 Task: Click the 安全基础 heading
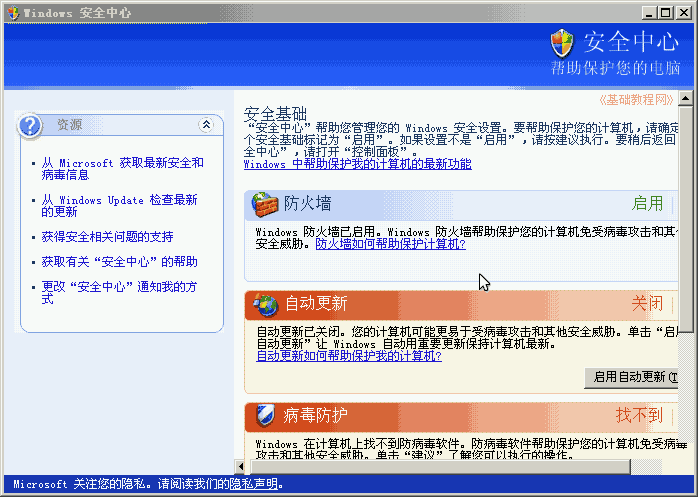click(275, 114)
